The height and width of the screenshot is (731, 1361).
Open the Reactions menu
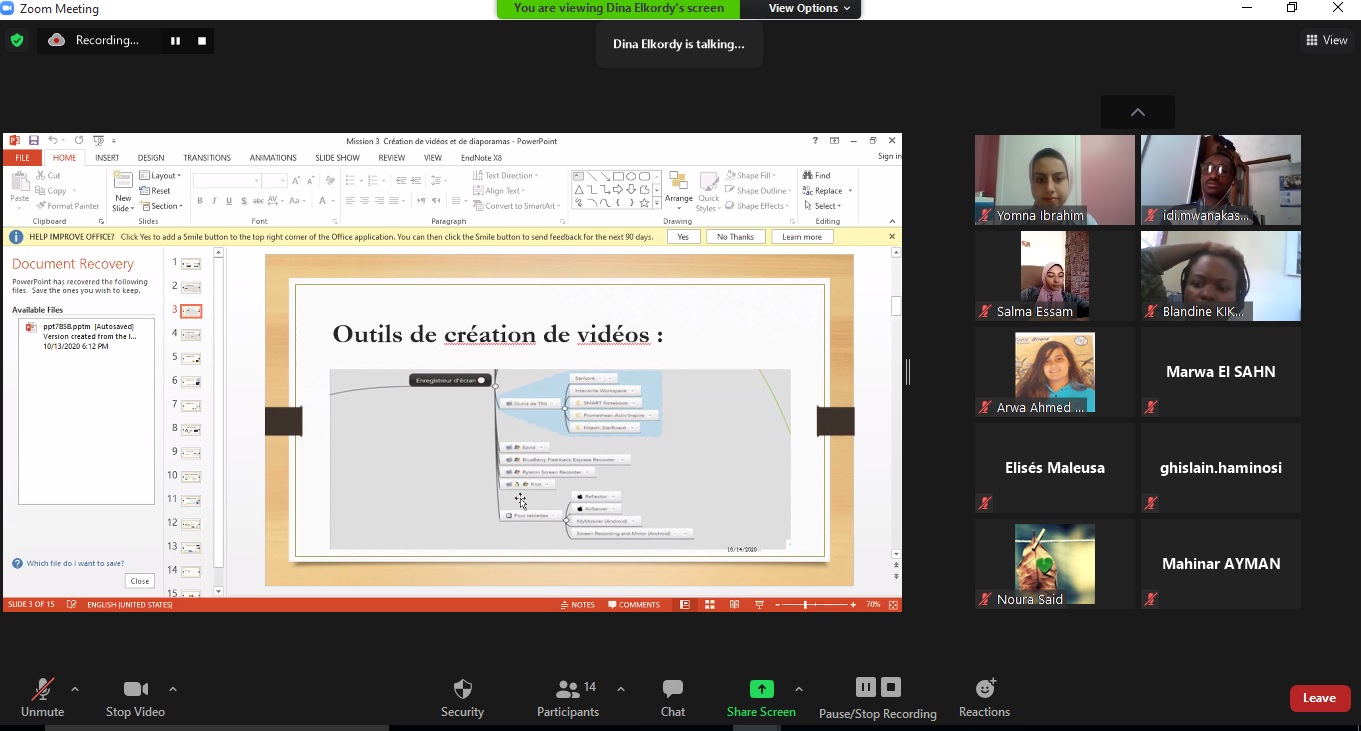tap(984, 689)
